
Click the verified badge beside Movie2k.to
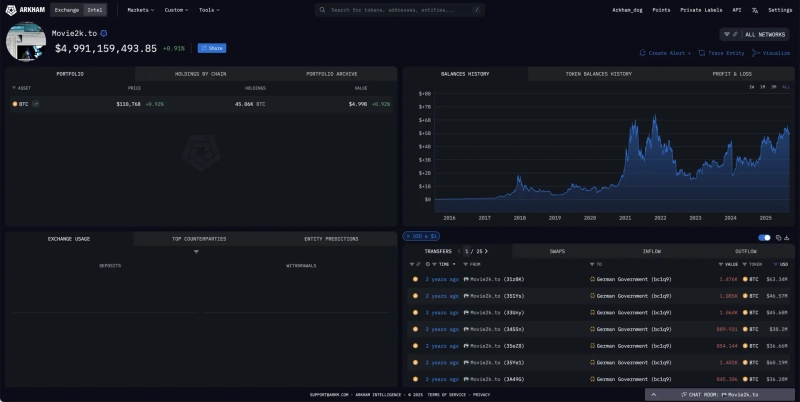click(x=104, y=33)
